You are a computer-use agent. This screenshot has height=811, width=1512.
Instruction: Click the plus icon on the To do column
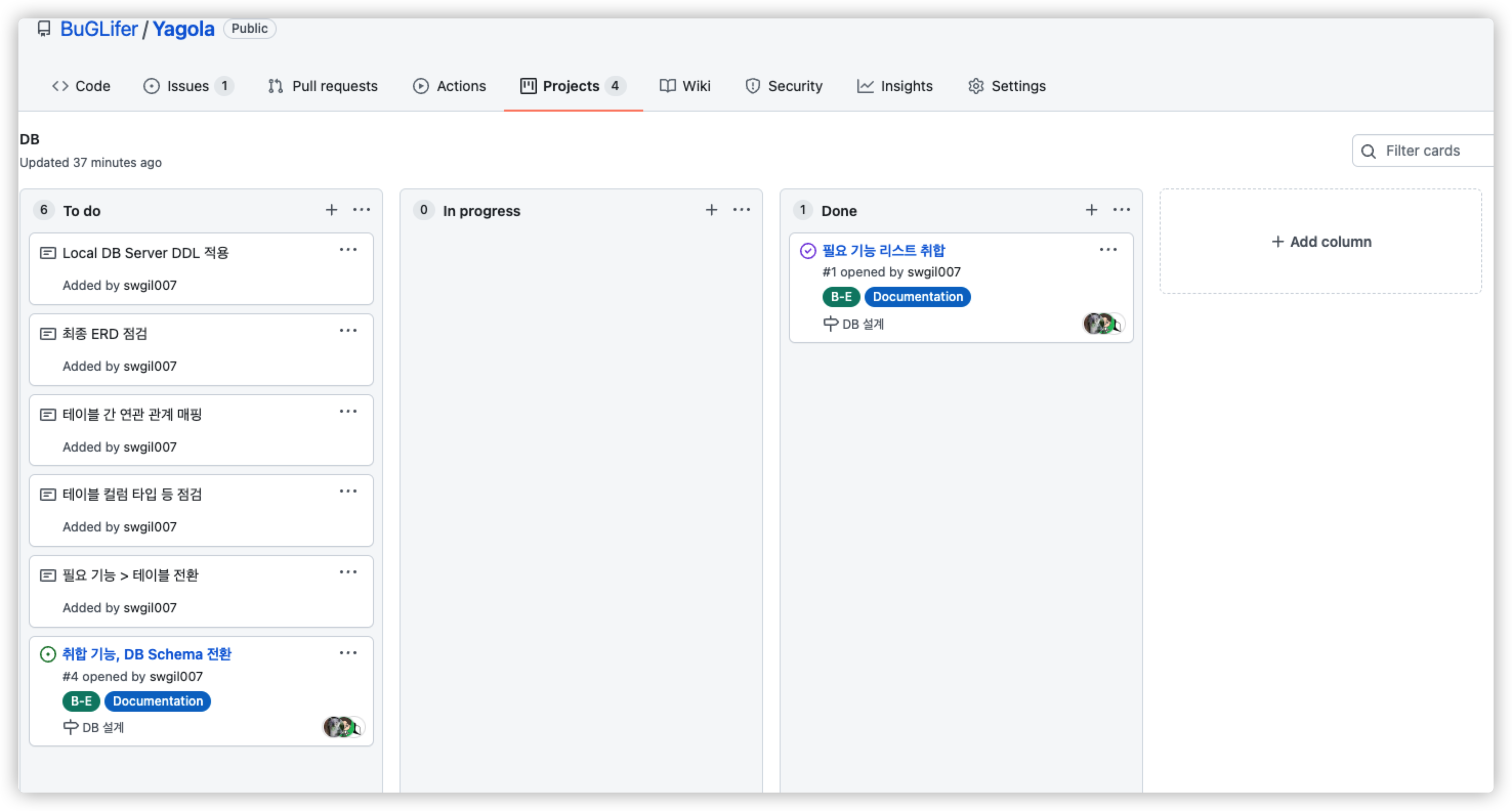[331, 209]
